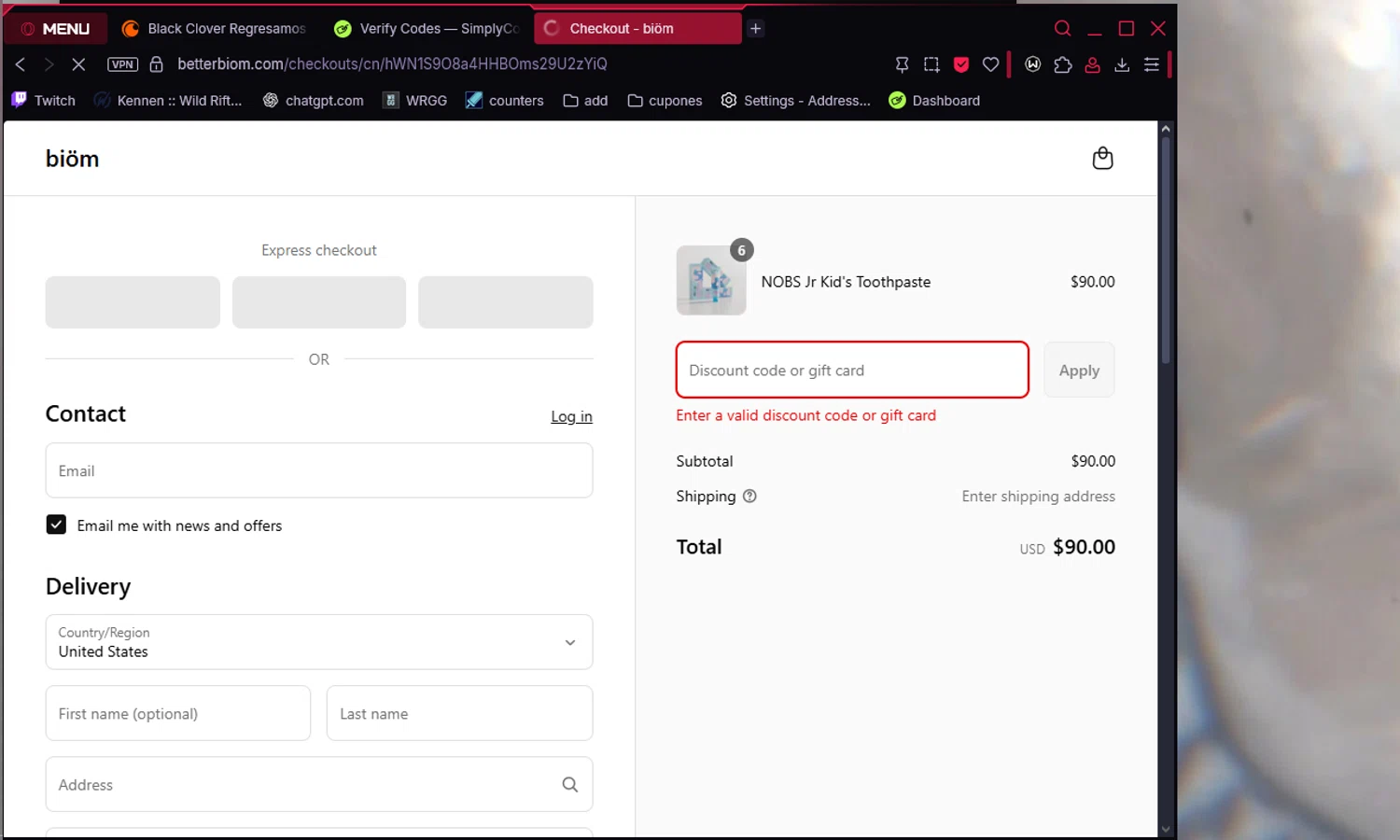Open the Opera MENU button
This screenshot has width=1400, height=840.
[x=55, y=29]
